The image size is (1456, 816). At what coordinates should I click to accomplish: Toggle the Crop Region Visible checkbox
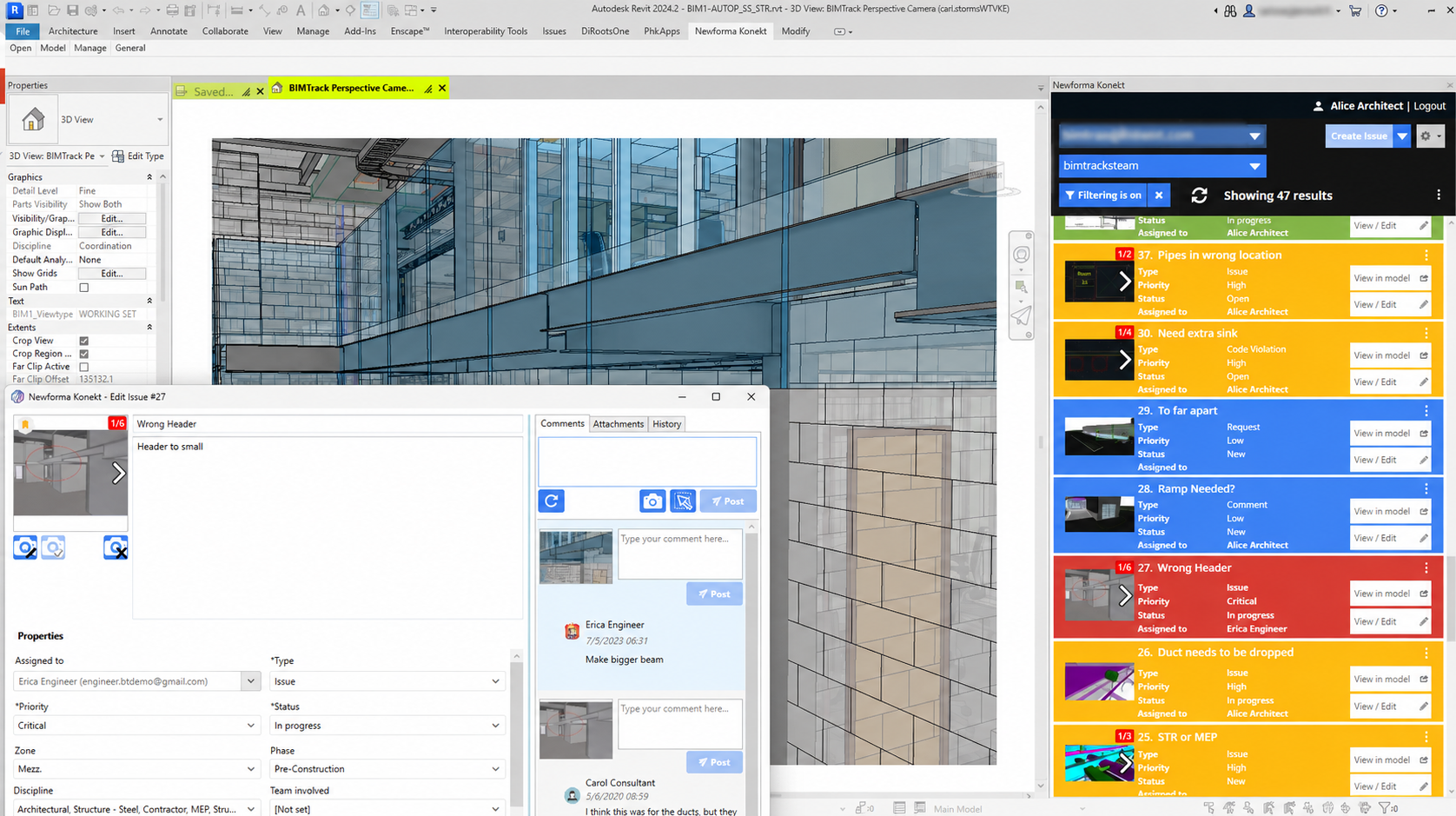[x=84, y=354]
